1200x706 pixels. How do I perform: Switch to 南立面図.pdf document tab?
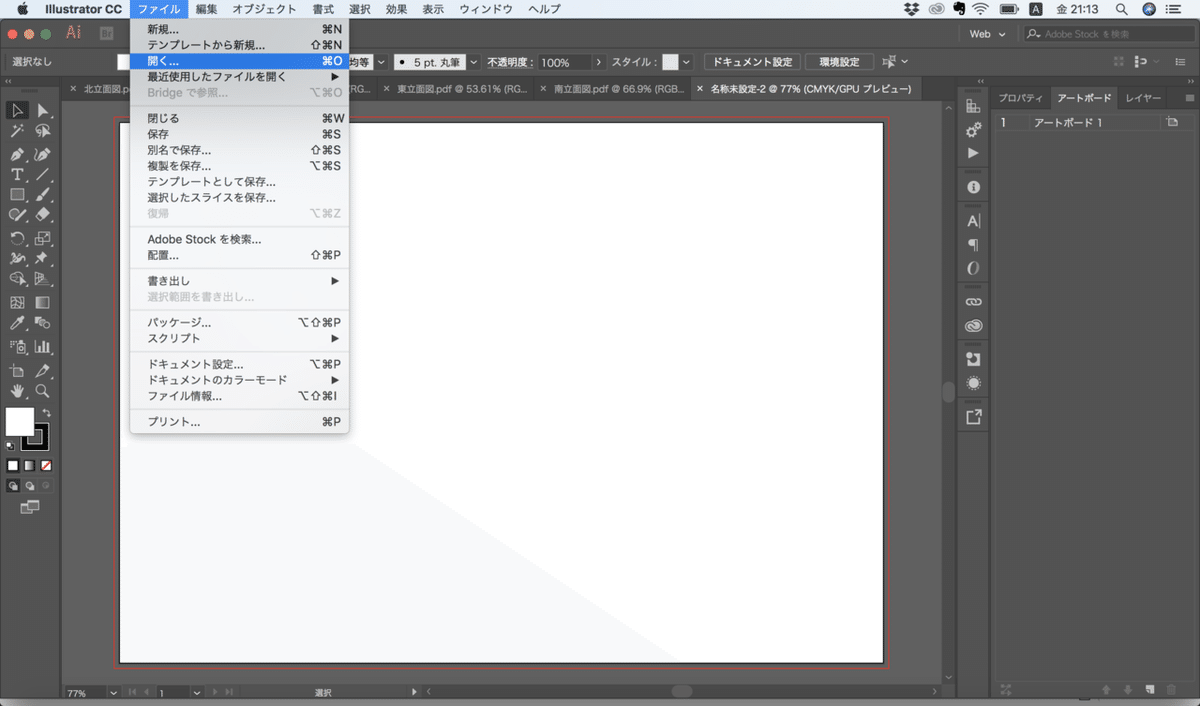coord(611,89)
